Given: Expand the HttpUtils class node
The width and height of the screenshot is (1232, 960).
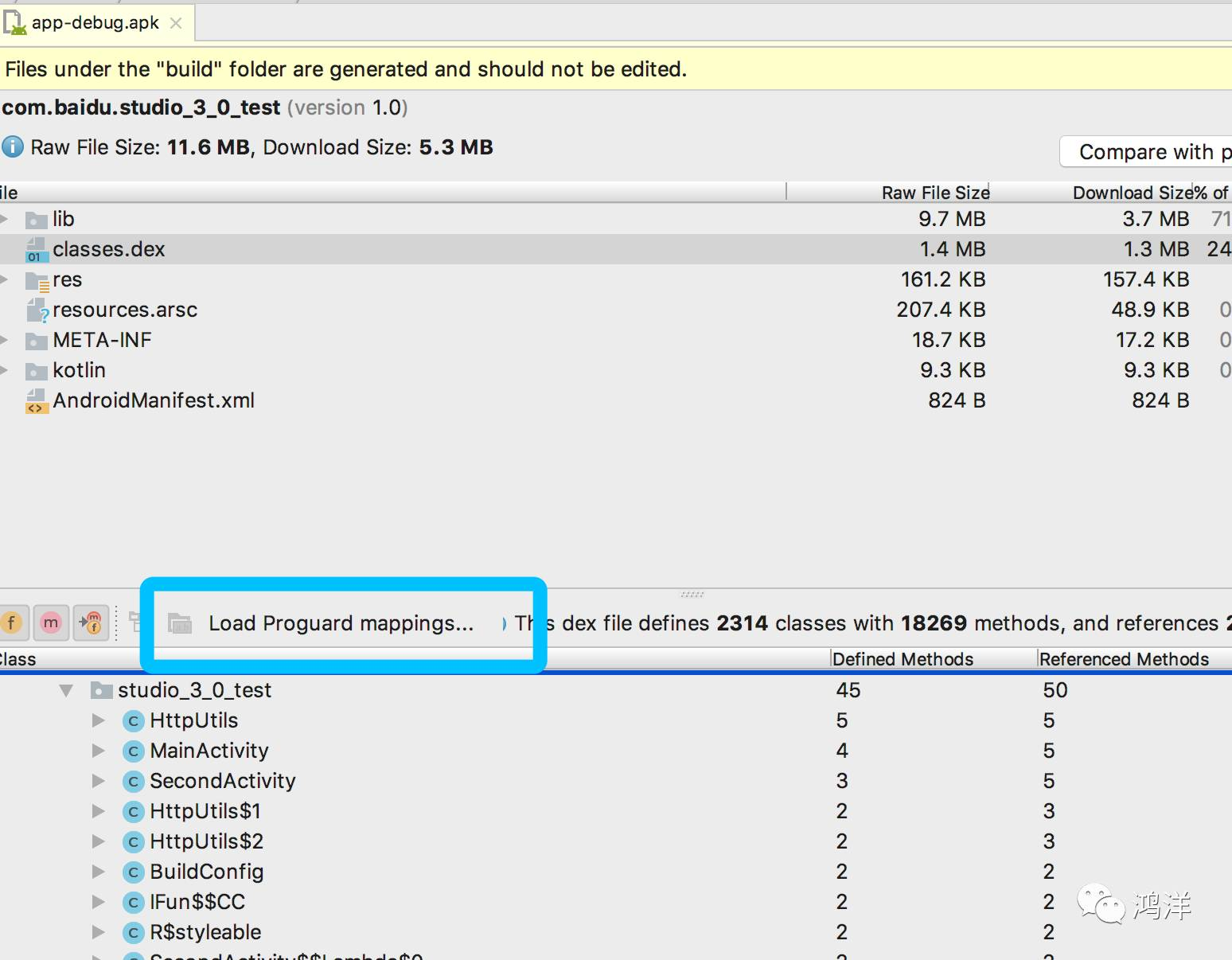Looking at the screenshot, I should pyautogui.click(x=99, y=720).
